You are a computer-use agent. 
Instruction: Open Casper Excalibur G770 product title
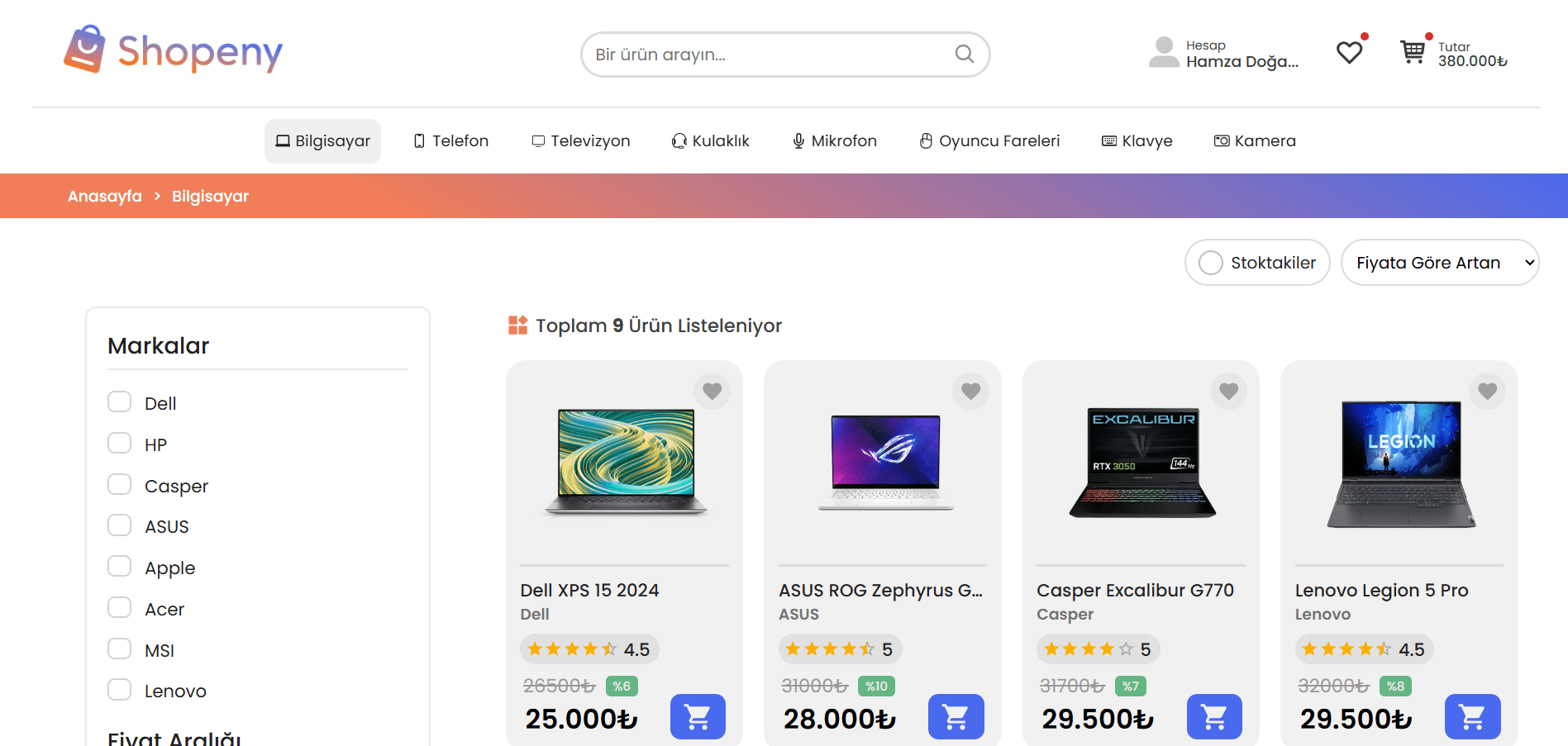click(x=1135, y=591)
